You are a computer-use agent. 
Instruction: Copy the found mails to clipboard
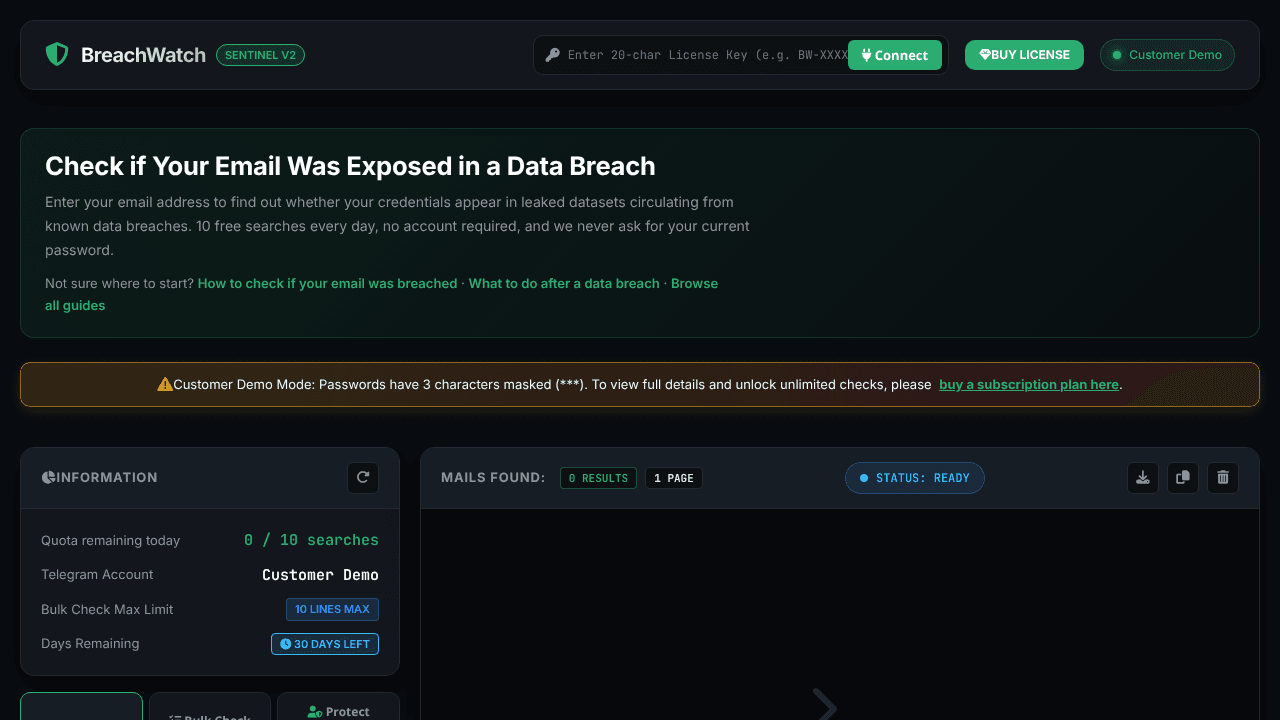[1183, 478]
